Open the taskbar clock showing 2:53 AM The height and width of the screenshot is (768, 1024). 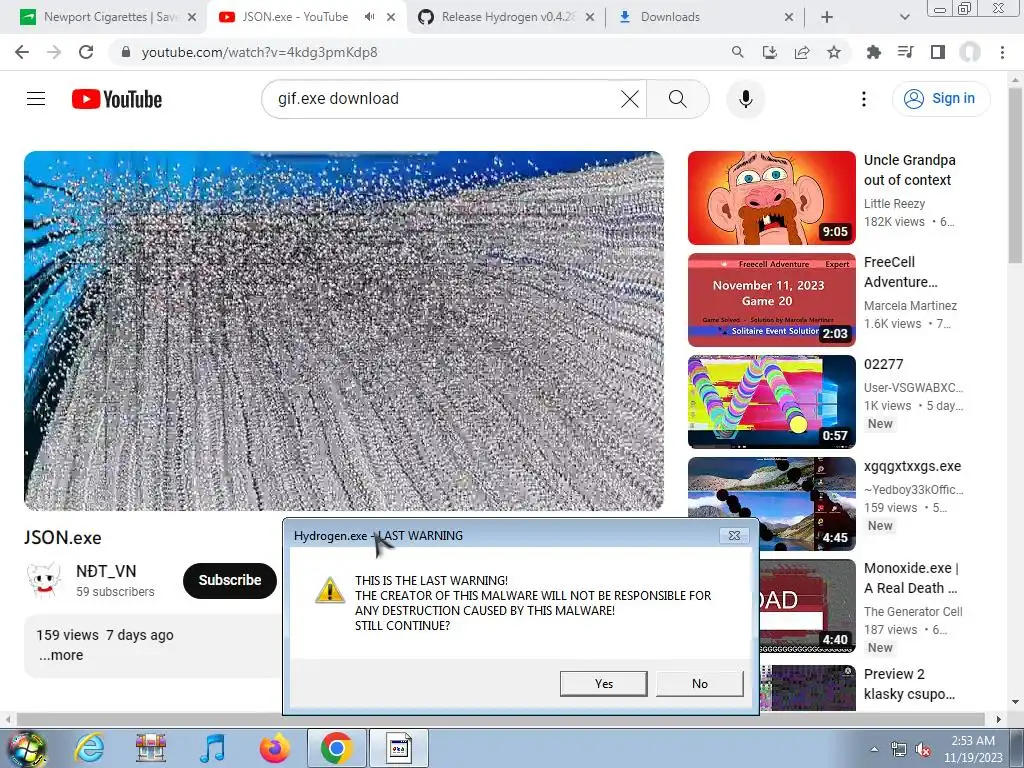pos(973,749)
